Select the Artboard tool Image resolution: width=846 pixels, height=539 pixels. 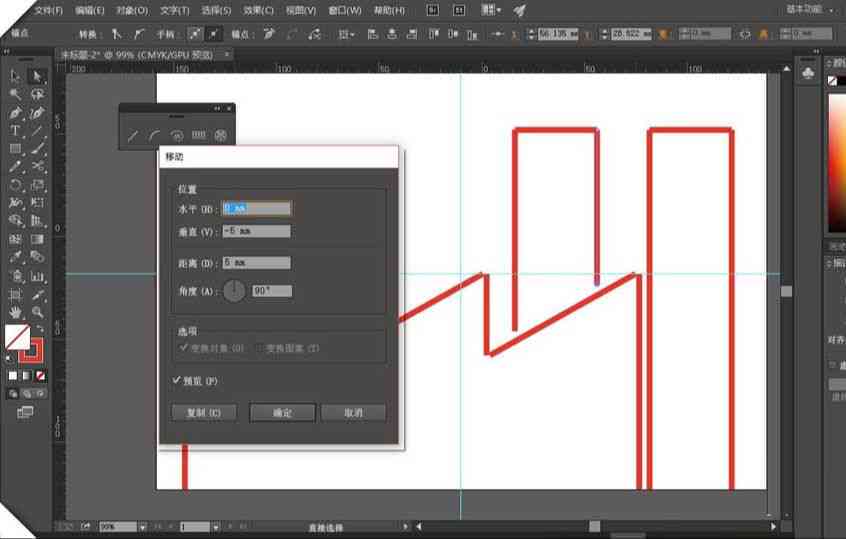click(15, 295)
